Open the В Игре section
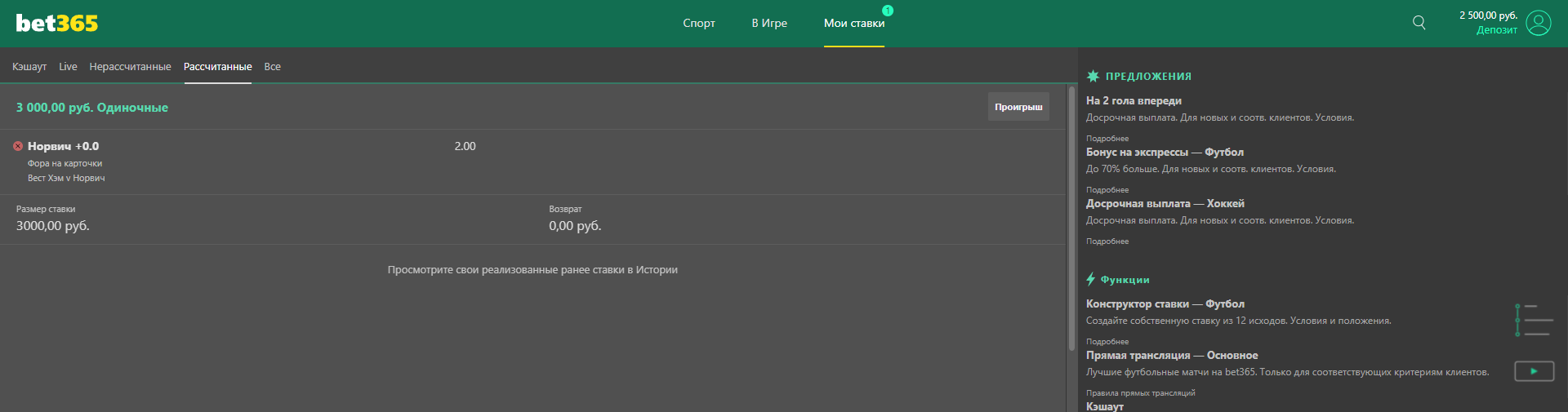Screen dimensions: 1568x412 point(769,23)
